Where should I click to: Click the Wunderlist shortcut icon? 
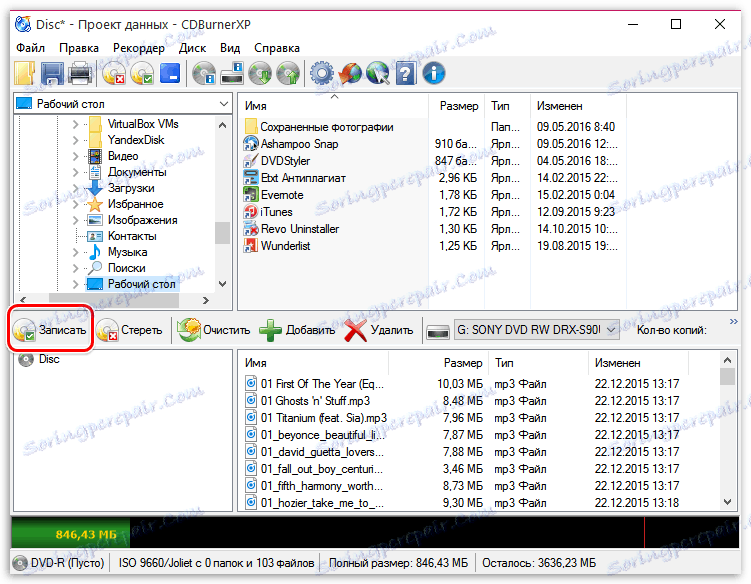251,246
